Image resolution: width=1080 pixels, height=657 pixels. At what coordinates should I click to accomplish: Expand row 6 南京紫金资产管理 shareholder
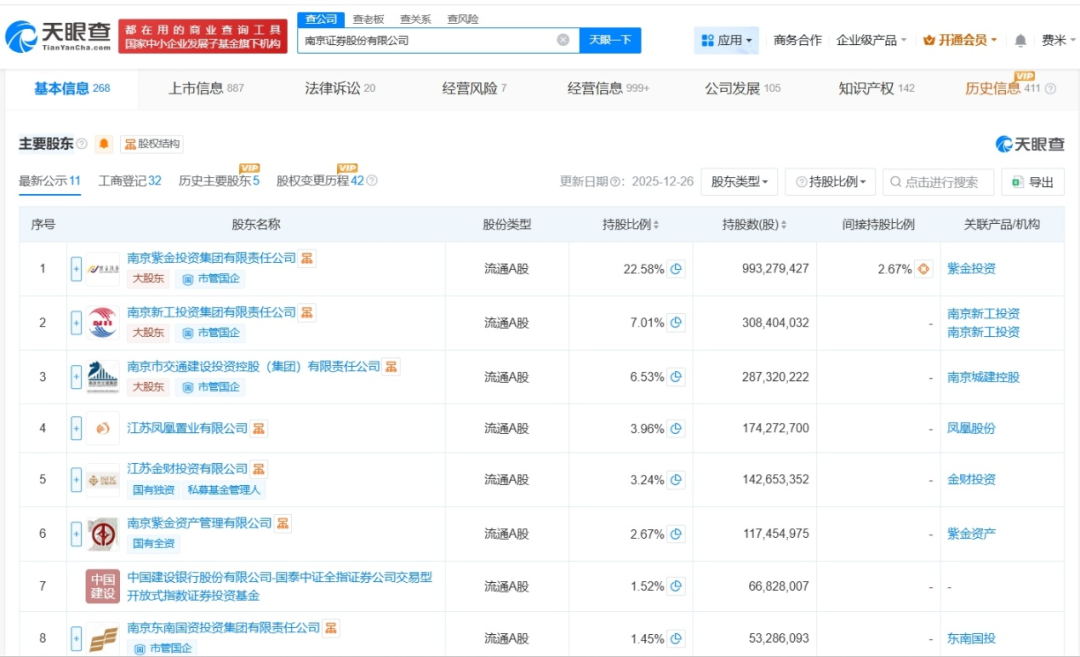[76, 534]
